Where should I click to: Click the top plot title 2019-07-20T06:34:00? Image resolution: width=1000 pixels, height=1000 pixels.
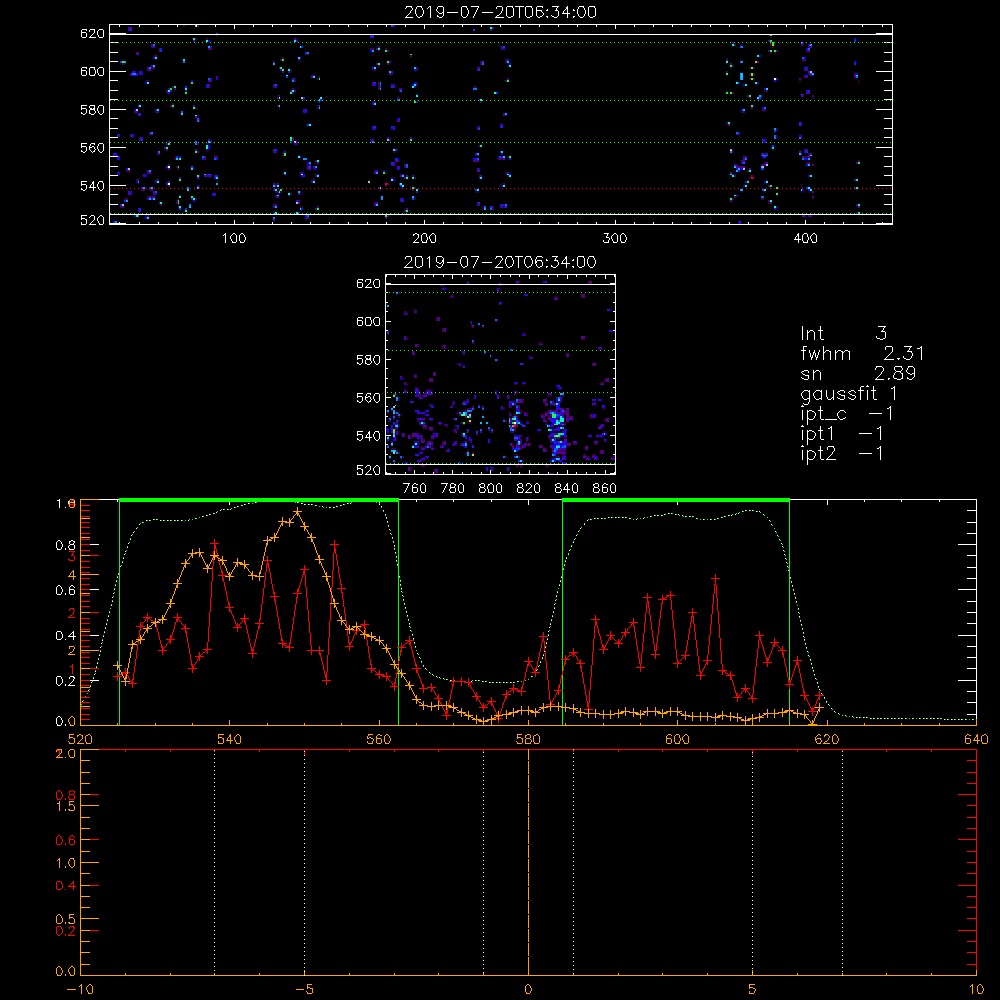[x=501, y=12]
